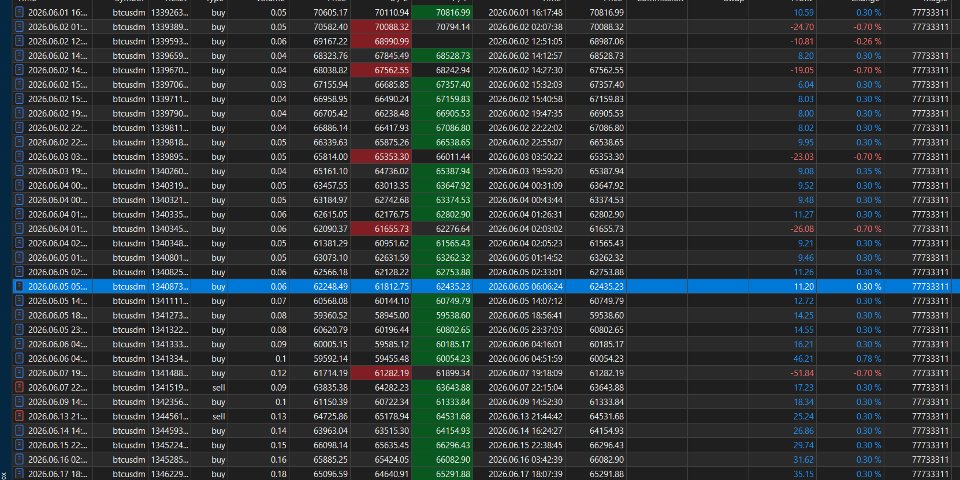960x480 pixels.
Task: Click the red stop loss cell 65353.30
Action: click(x=383, y=156)
